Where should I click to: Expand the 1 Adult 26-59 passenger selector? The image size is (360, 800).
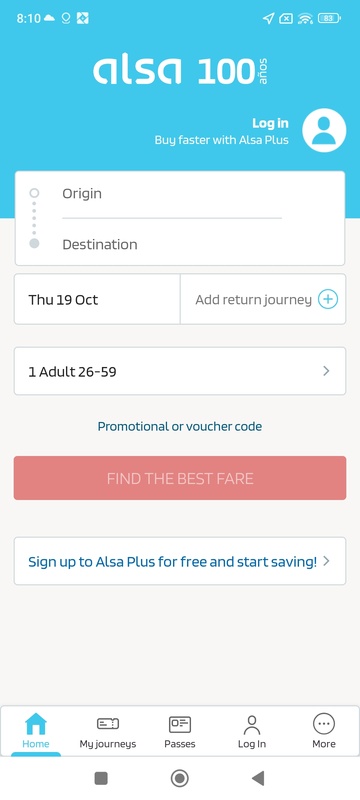point(180,371)
